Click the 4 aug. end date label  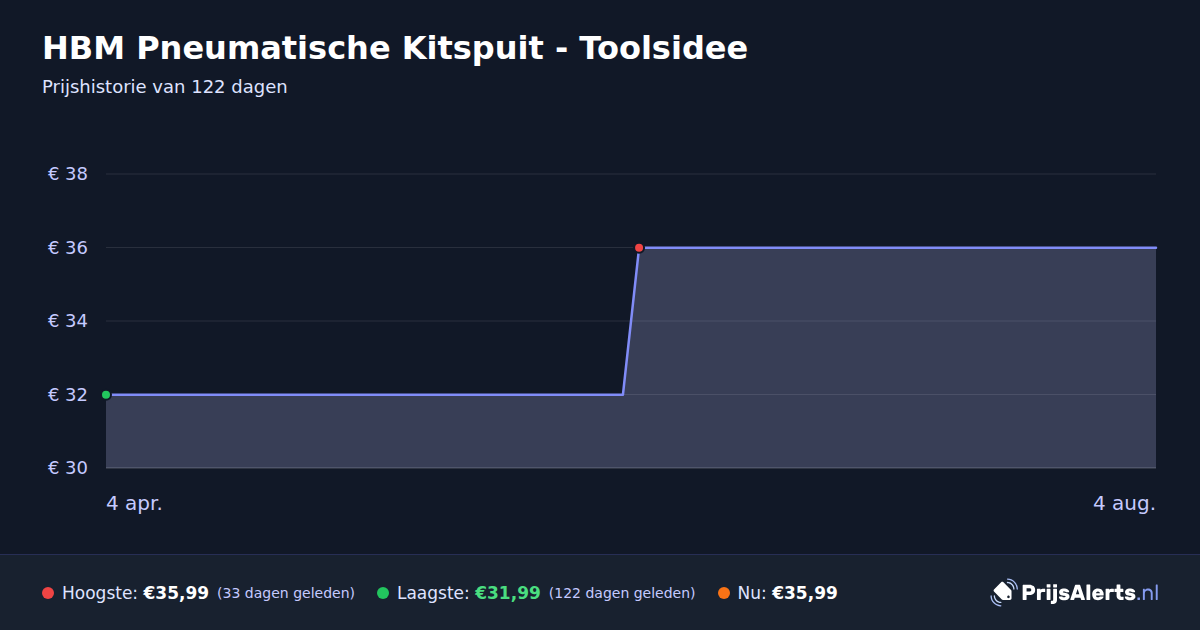1124,503
